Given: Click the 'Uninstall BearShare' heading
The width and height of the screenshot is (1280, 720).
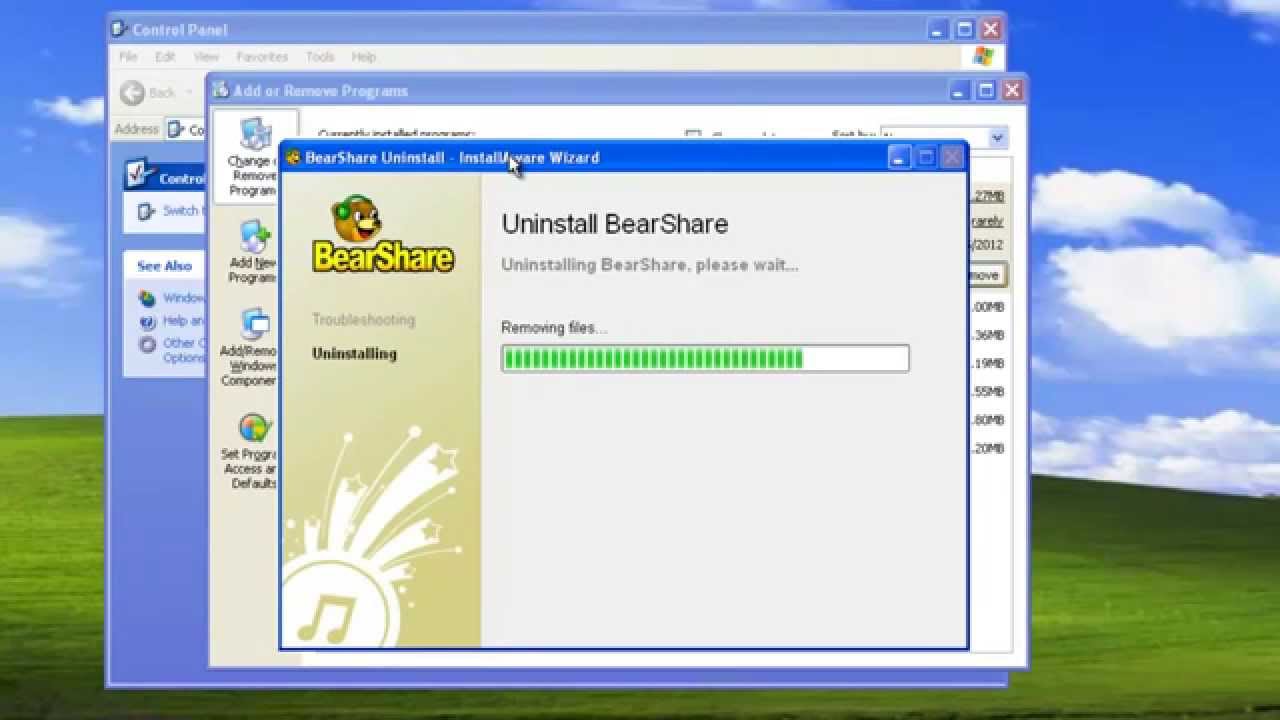Looking at the screenshot, I should [x=615, y=224].
